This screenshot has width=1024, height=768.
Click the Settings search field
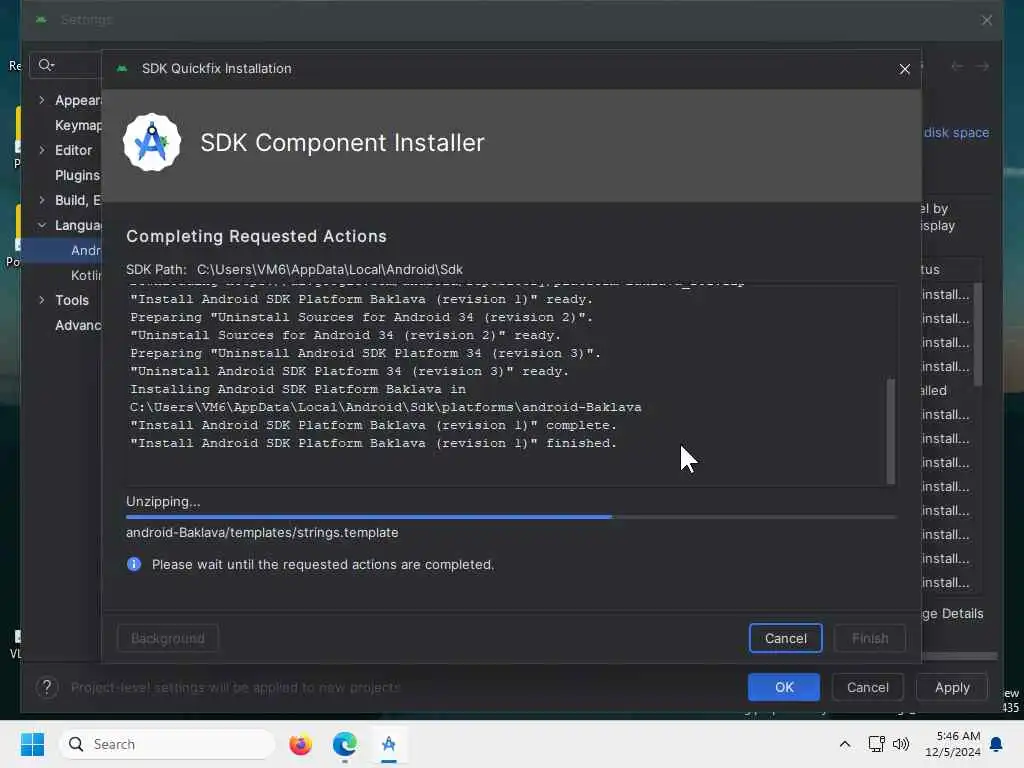[x=65, y=65]
